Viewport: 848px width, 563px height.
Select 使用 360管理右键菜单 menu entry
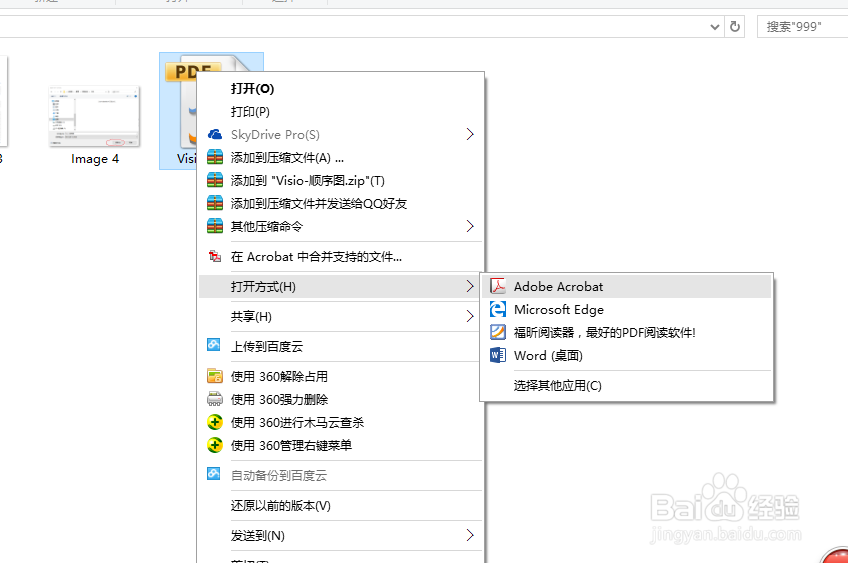click(341, 446)
